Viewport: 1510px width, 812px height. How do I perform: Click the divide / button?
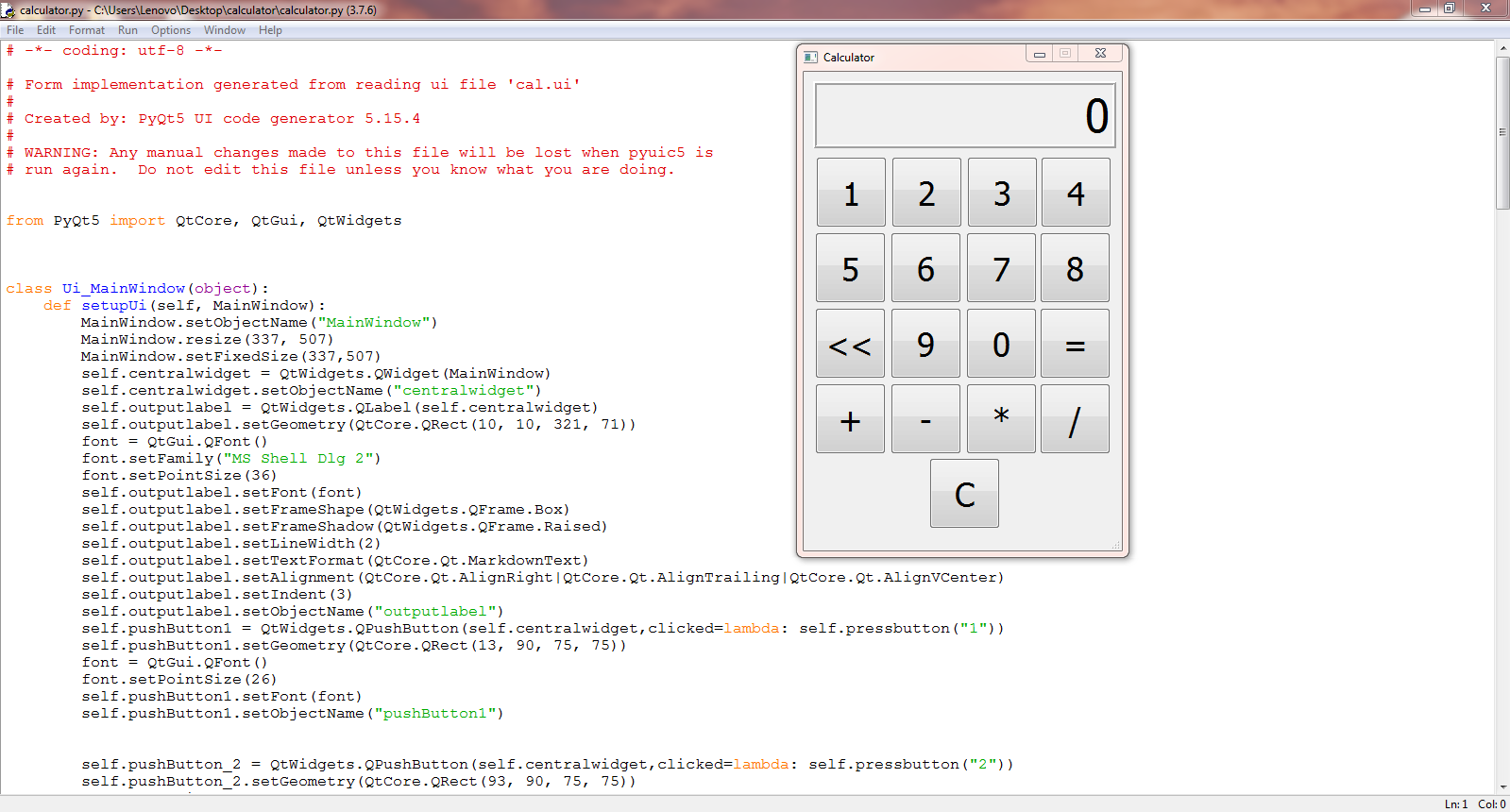point(1076,419)
